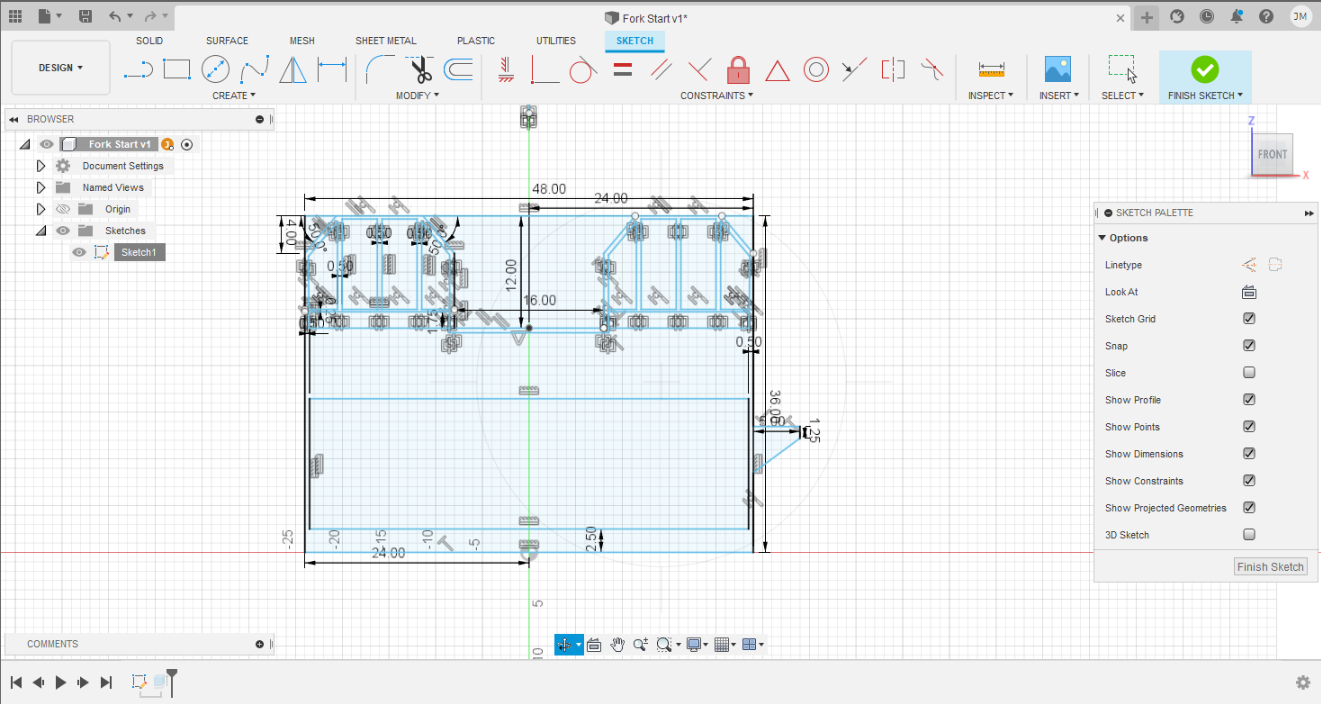Screen dimensions: 1321x704
Task: Select the Line tool
Action: (137, 68)
